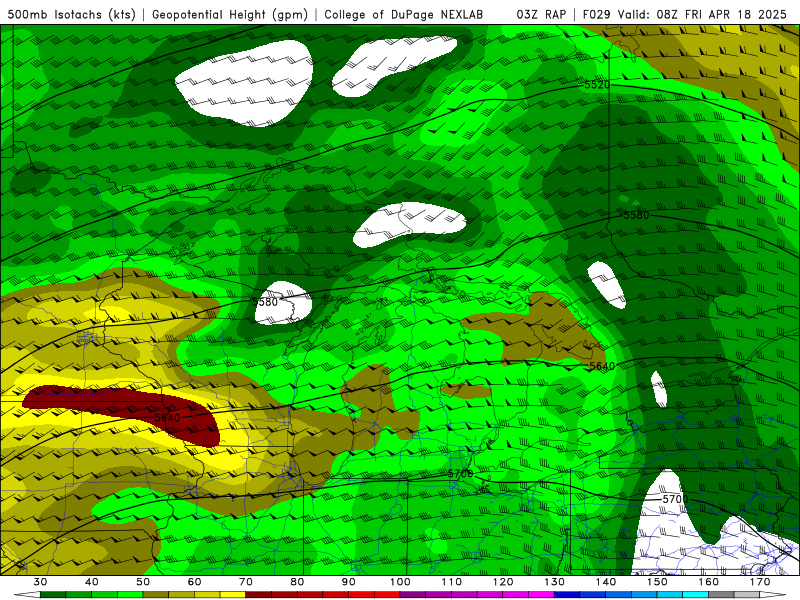
Task: Click the 5700 label touching the large white area
Action: [675, 499]
